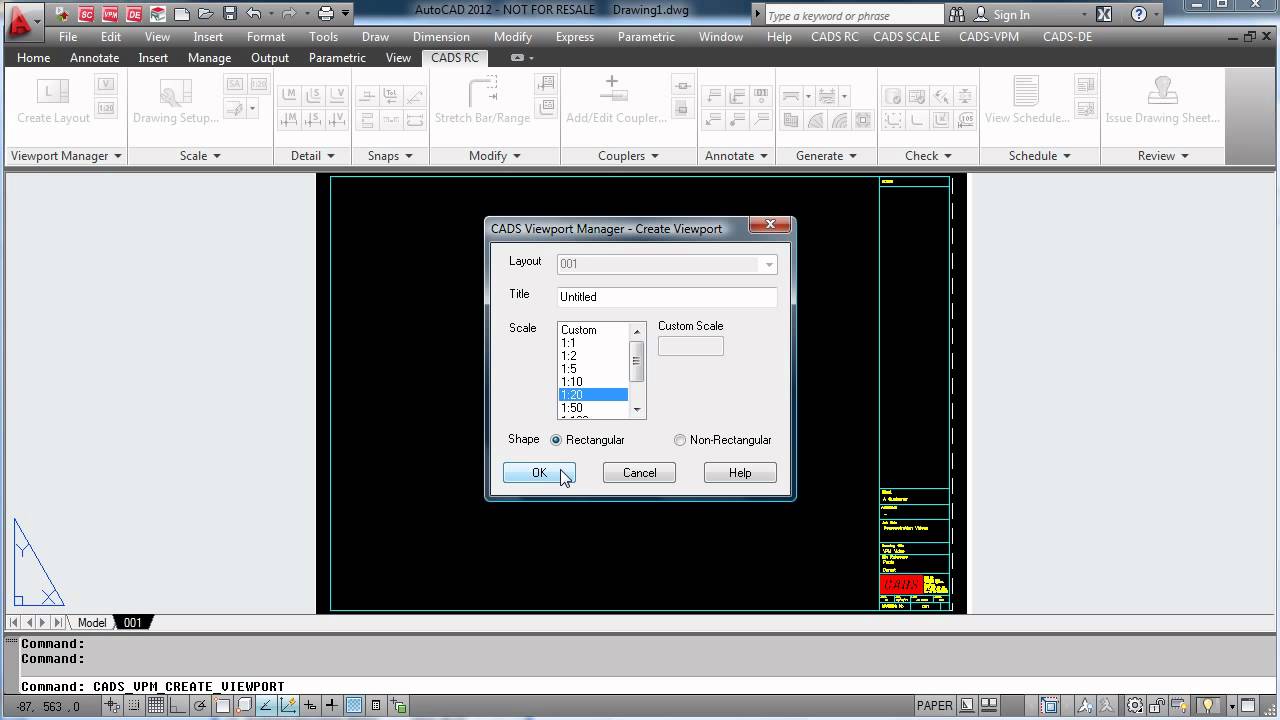Viewport: 1280px width, 720px height.
Task: Switch to the Parametric ribbon tab
Action: tap(337, 58)
